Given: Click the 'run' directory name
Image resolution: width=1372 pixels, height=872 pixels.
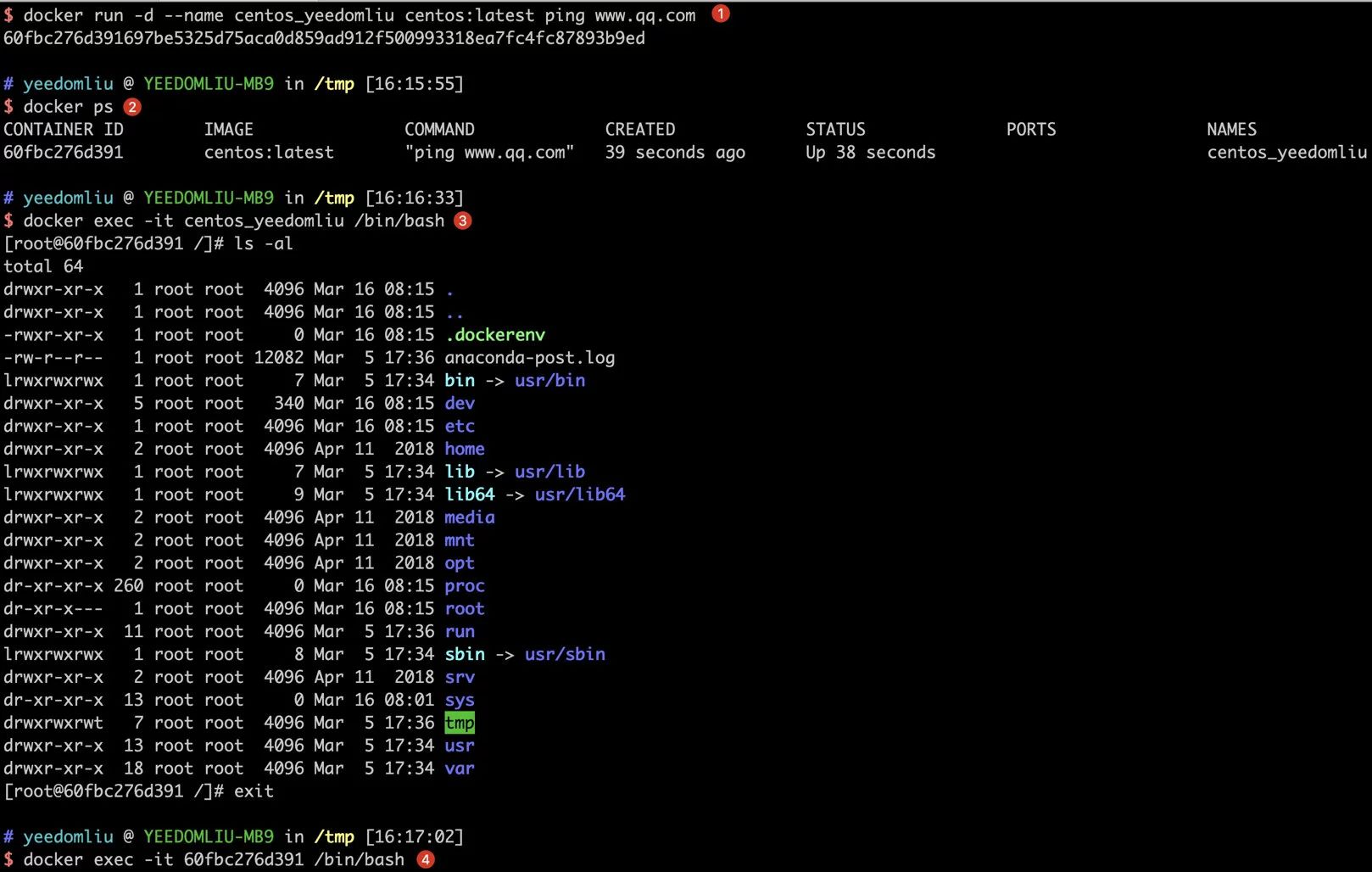Looking at the screenshot, I should click(460, 632).
